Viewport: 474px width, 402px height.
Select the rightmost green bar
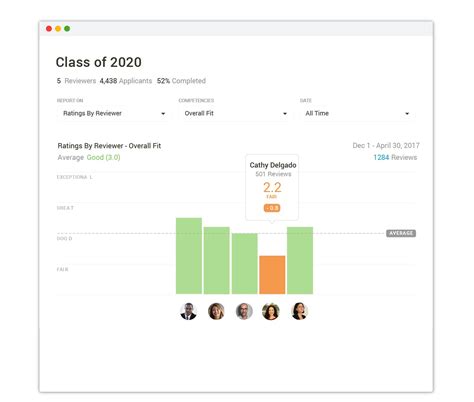[300, 260]
